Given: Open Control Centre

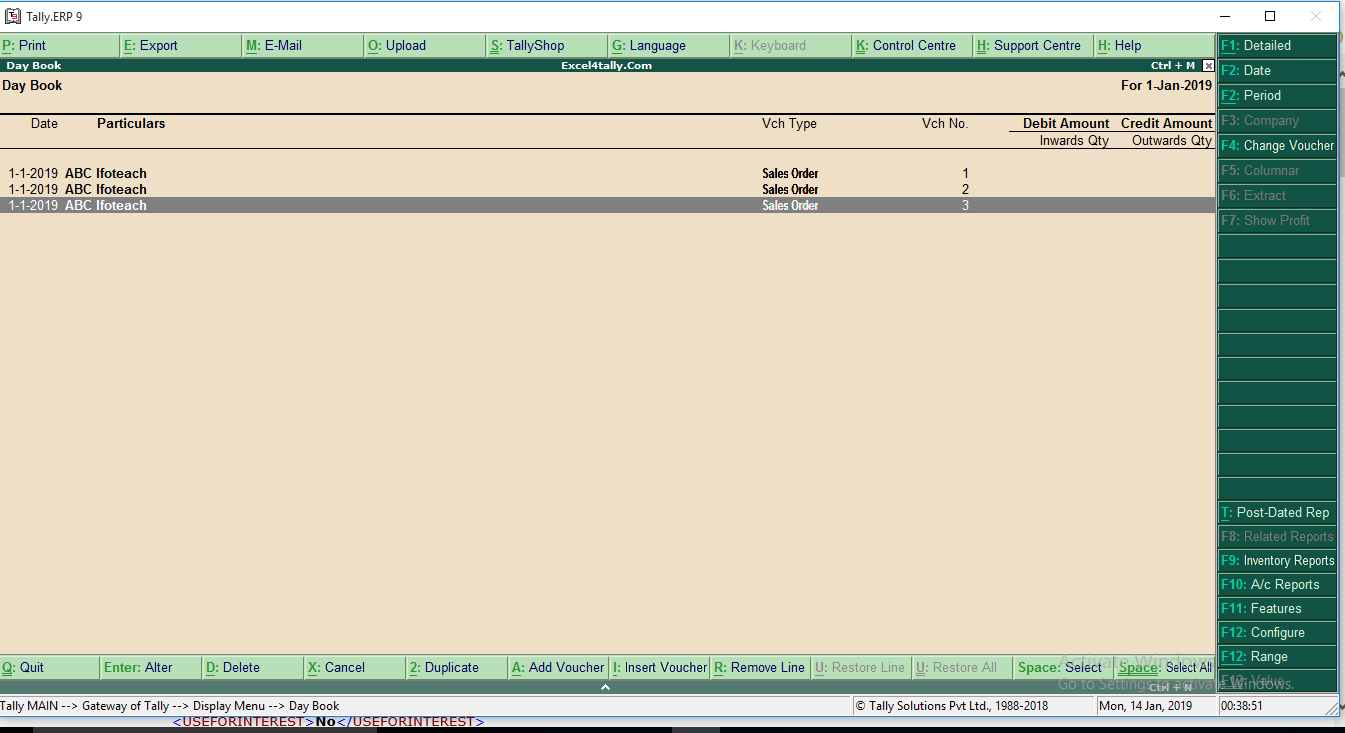Looking at the screenshot, I should (913, 46).
